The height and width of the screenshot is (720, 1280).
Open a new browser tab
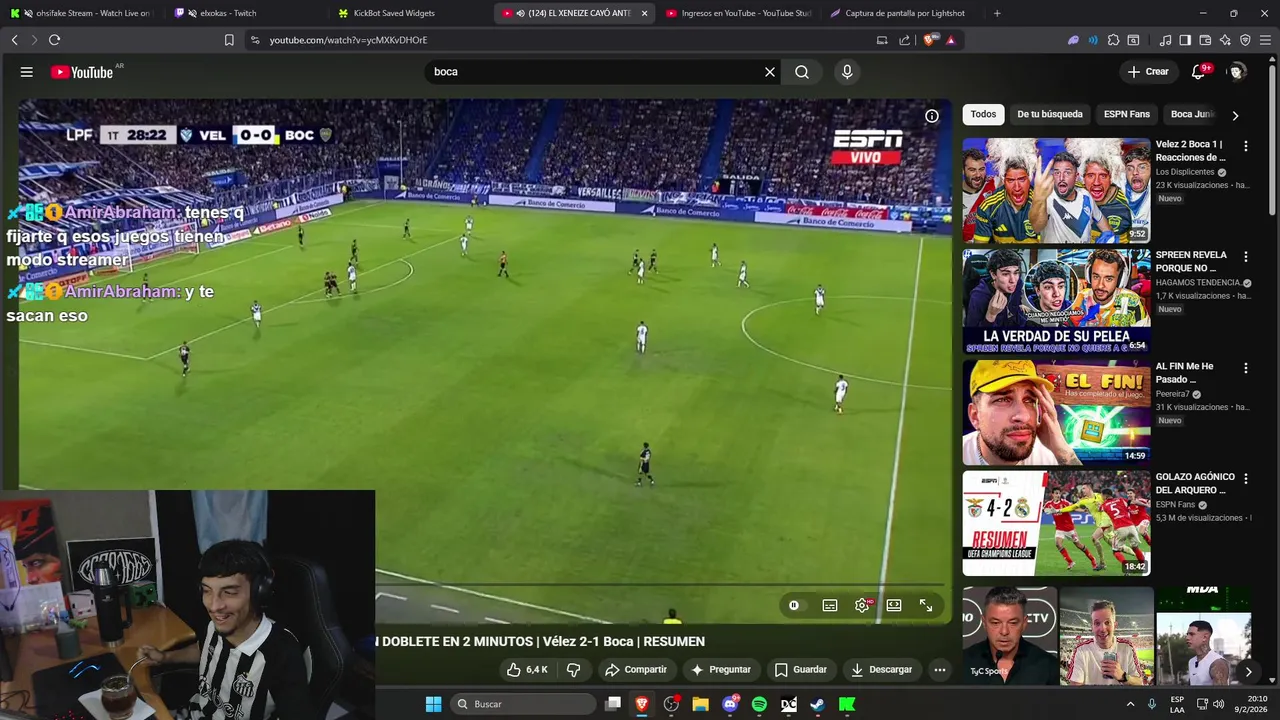coord(997,13)
